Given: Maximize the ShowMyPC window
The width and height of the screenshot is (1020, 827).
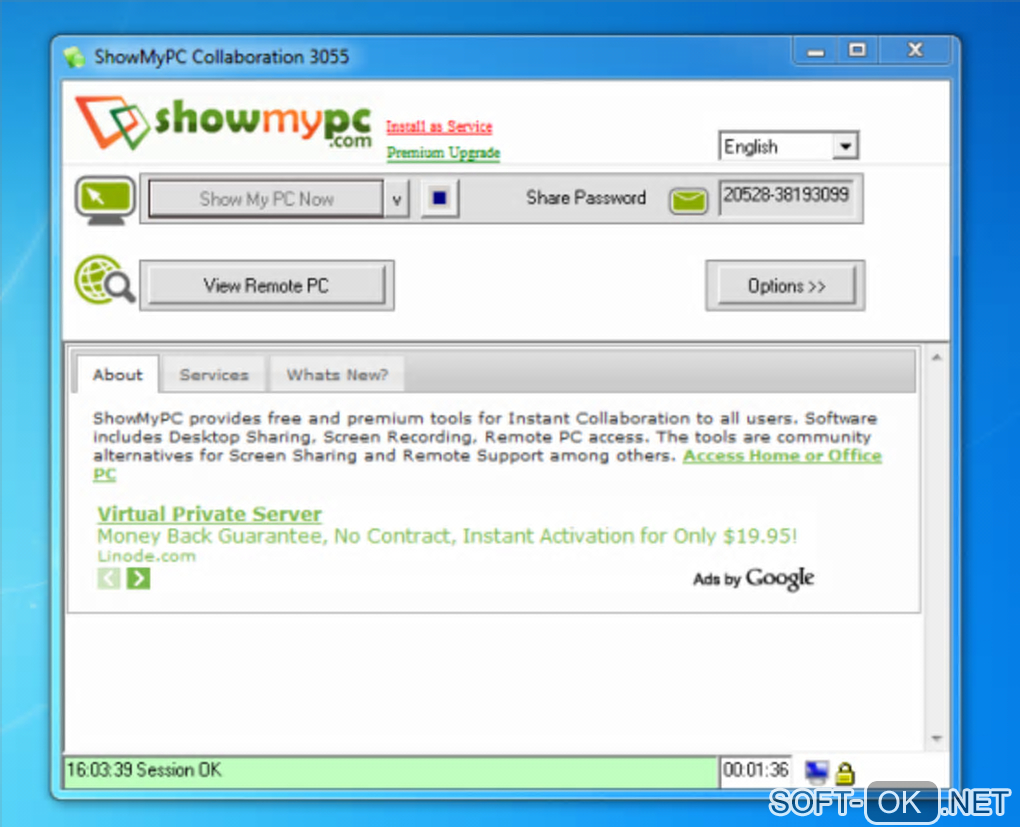Looking at the screenshot, I should coord(857,51).
